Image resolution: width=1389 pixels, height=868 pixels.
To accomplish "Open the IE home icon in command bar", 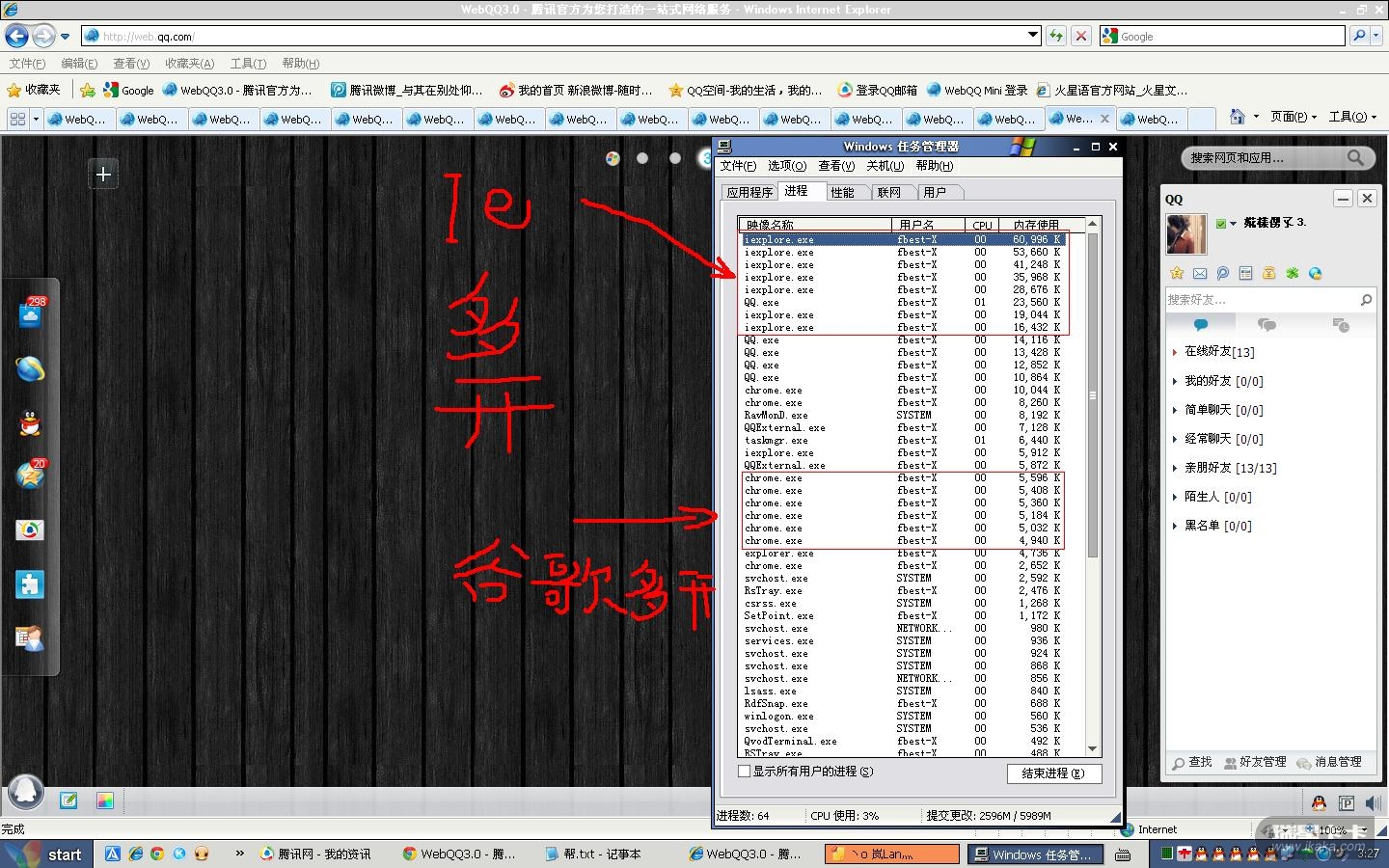I will coord(1238,117).
